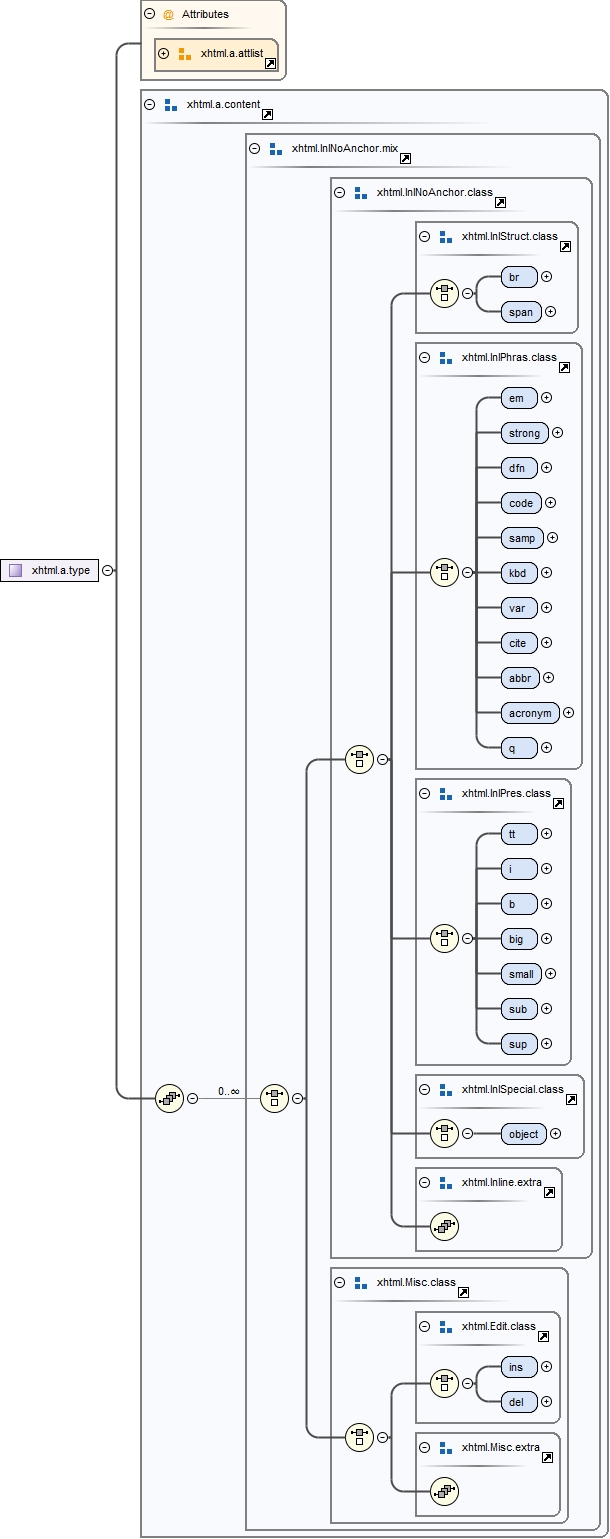Select the q element node
Screen dimensions: 610x1539
(x=519, y=748)
